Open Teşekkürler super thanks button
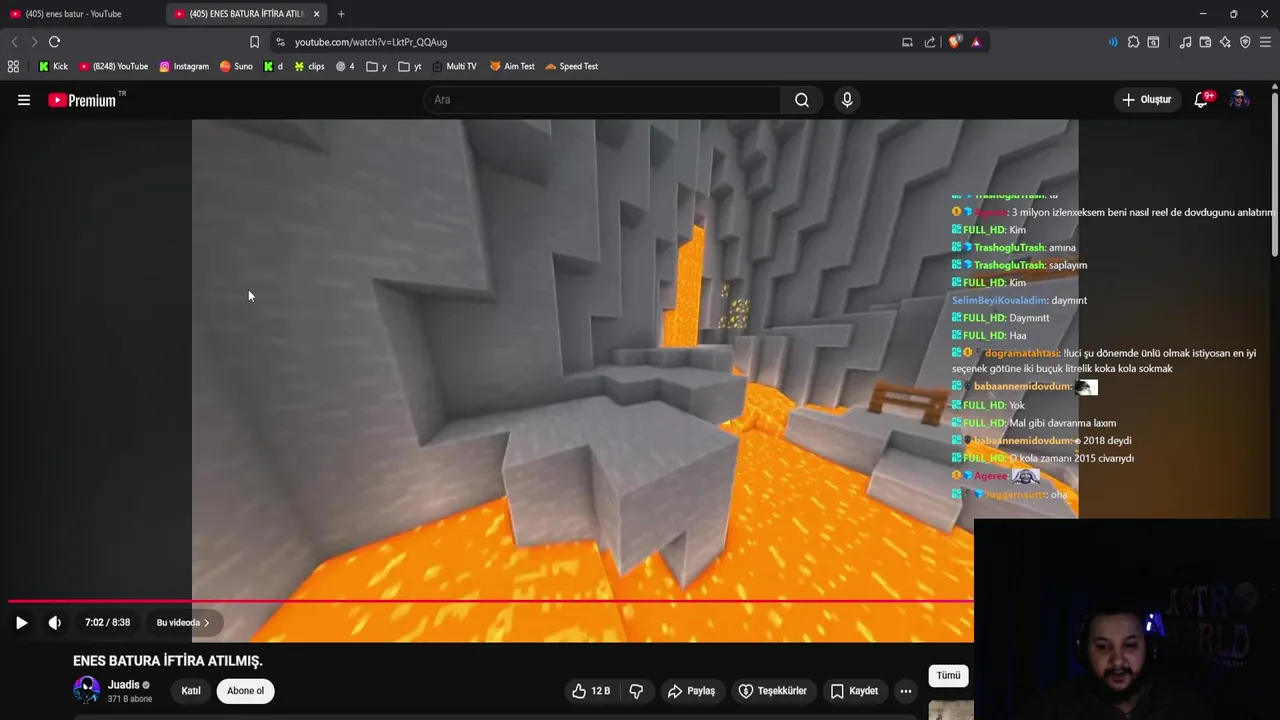 (x=772, y=691)
